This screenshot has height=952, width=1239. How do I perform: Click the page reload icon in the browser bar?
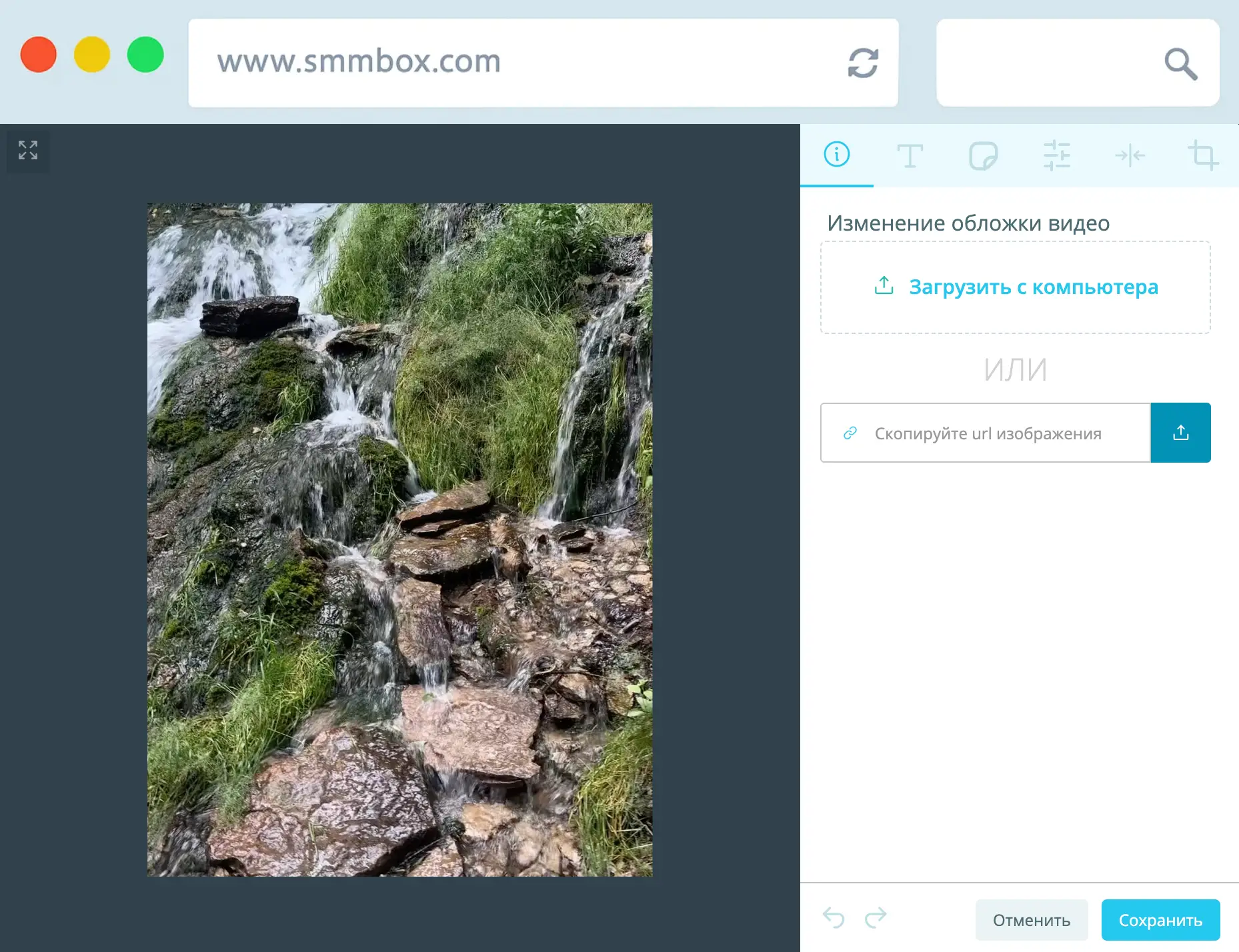tap(863, 63)
